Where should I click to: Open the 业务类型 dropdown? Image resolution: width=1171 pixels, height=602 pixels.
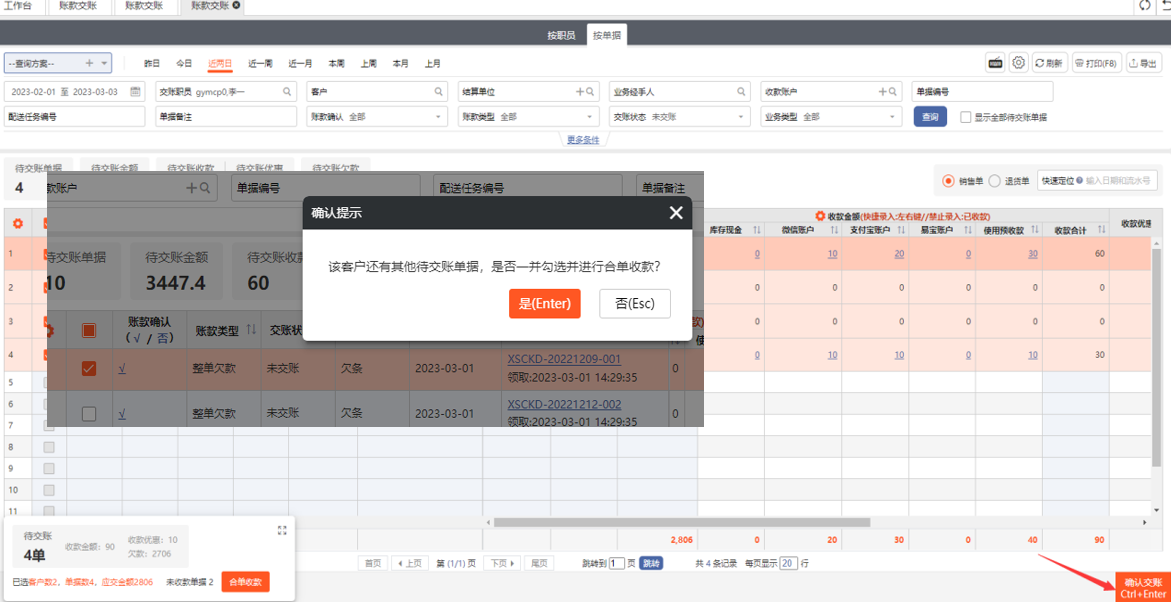[x=830, y=116]
